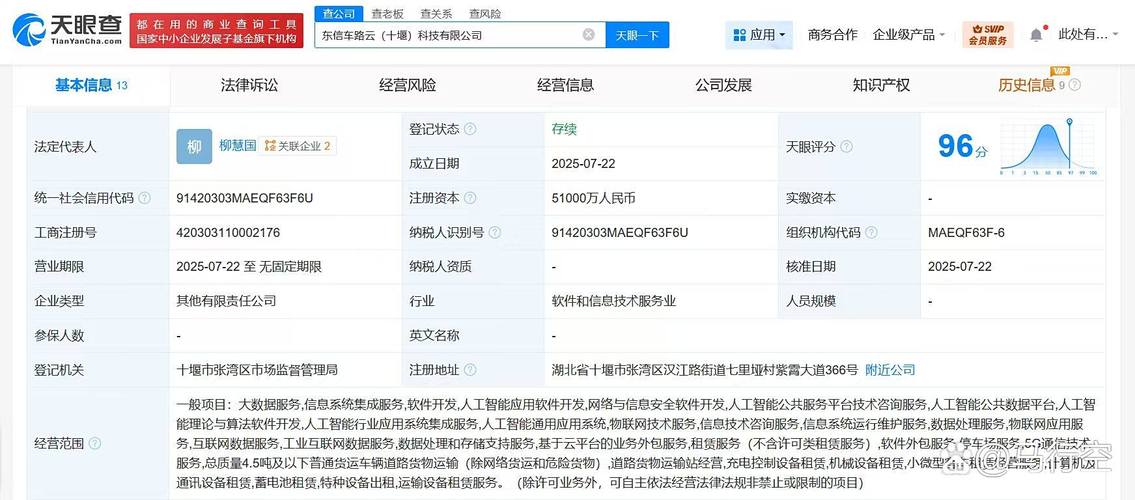Image resolution: width=1135 pixels, height=500 pixels.
Task: Click the help icon beside 天眼评分
Action: tap(846, 147)
